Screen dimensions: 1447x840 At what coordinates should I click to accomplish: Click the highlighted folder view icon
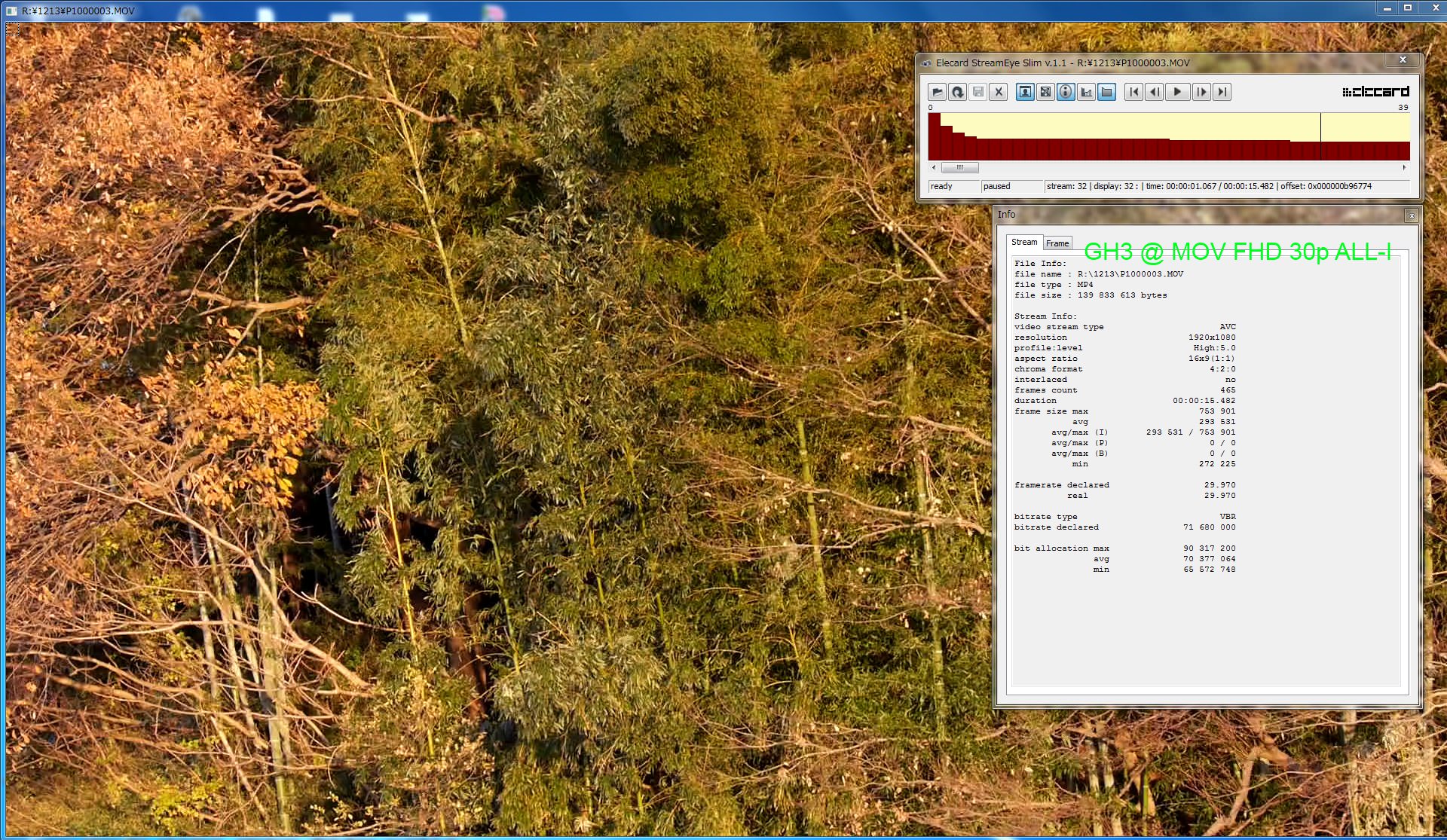pyautogui.click(x=1106, y=92)
